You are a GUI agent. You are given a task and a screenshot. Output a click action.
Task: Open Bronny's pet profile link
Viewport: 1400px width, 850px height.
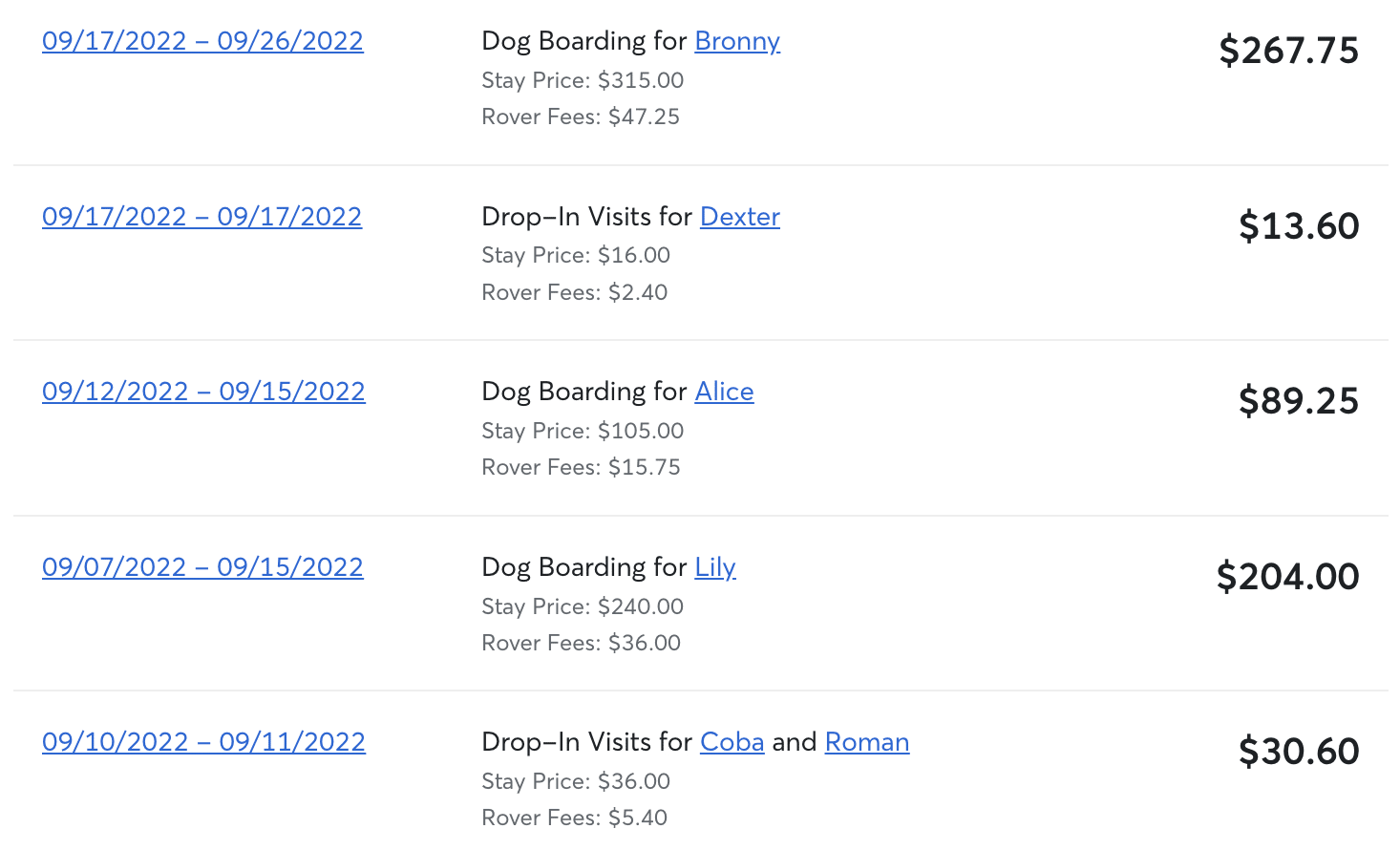[x=737, y=41]
